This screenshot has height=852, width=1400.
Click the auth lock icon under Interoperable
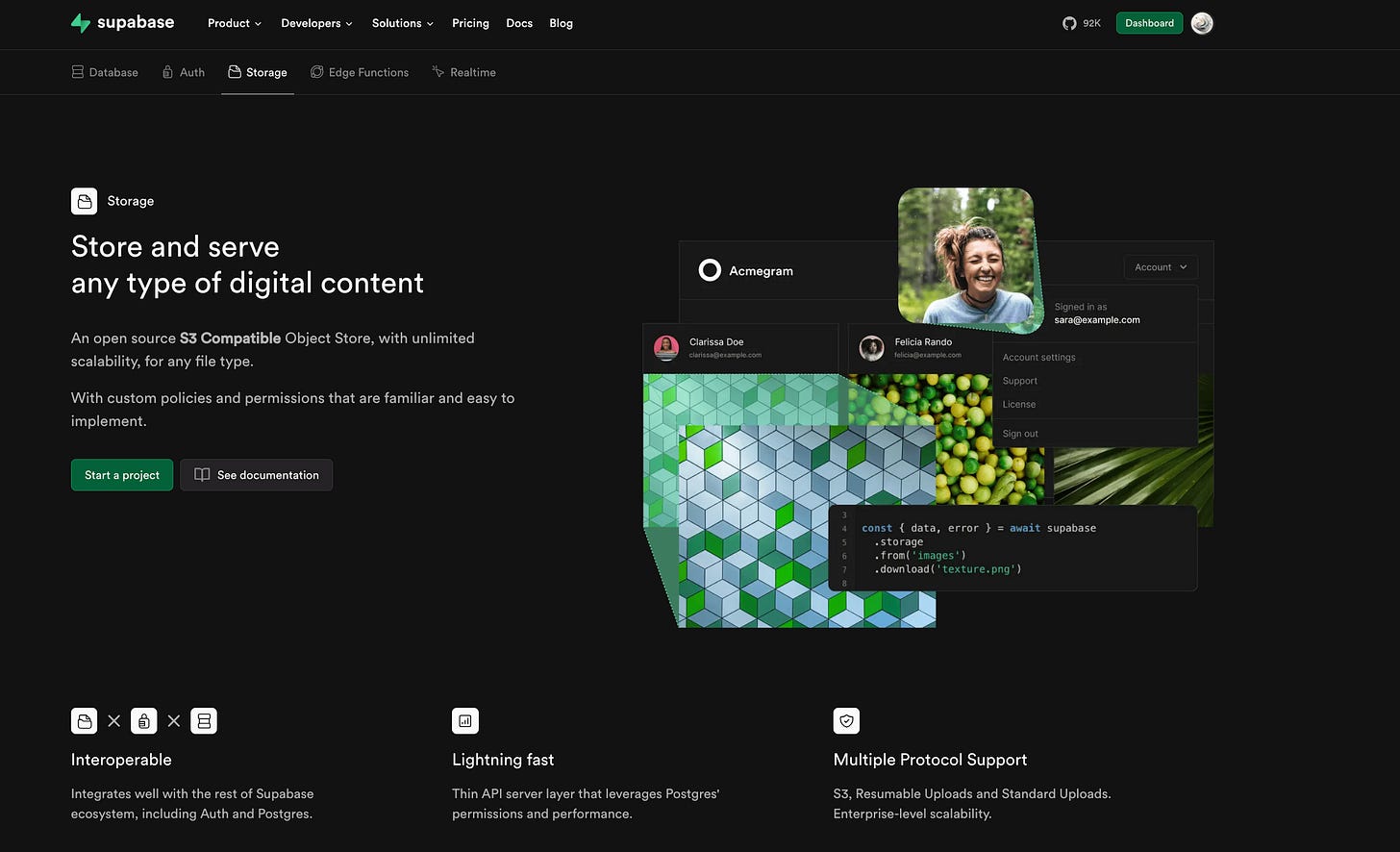(x=144, y=720)
